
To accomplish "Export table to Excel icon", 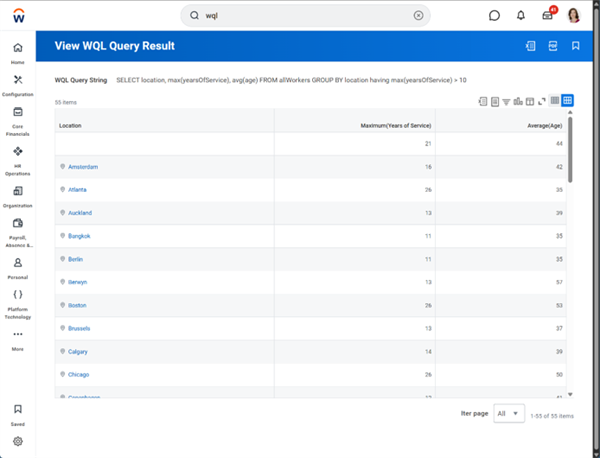I will (x=483, y=101).
